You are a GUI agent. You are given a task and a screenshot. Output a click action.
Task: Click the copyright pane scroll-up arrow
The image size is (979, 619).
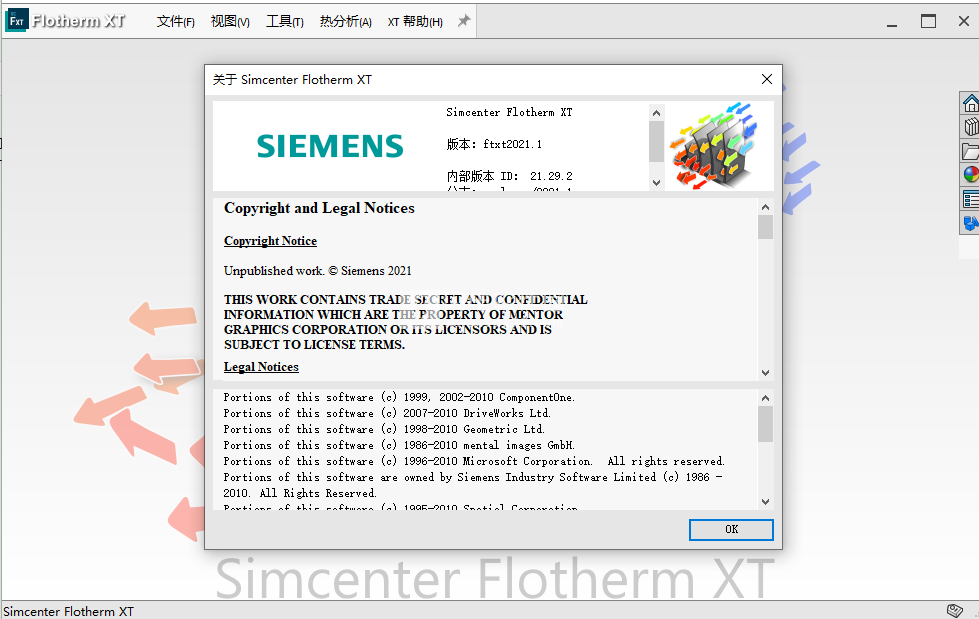tap(765, 207)
